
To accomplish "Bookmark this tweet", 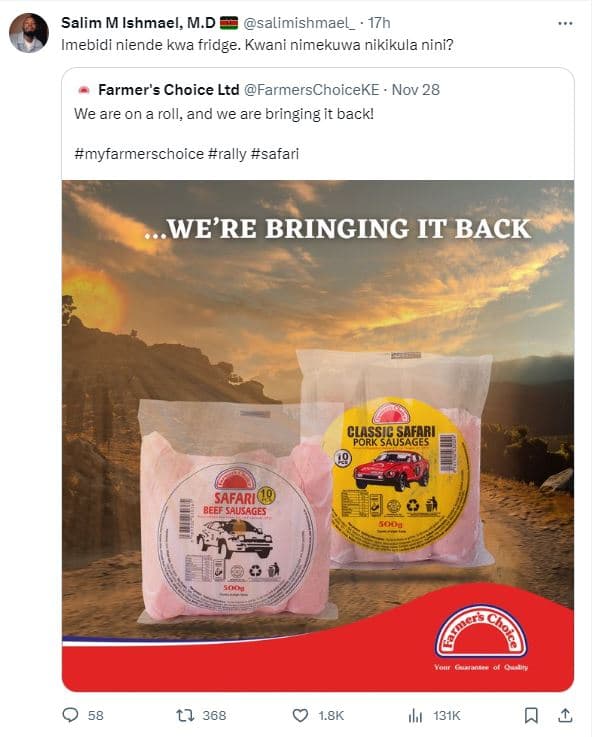I will tap(531, 715).
